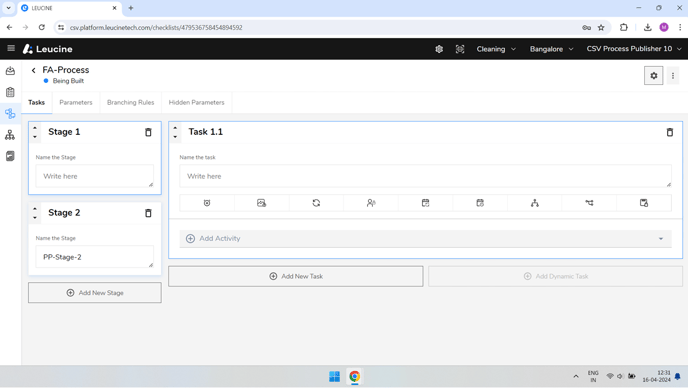Open the Cleaning use case dropdown
Image resolution: width=688 pixels, height=388 pixels.
pyautogui.click(x=496, y=49)
